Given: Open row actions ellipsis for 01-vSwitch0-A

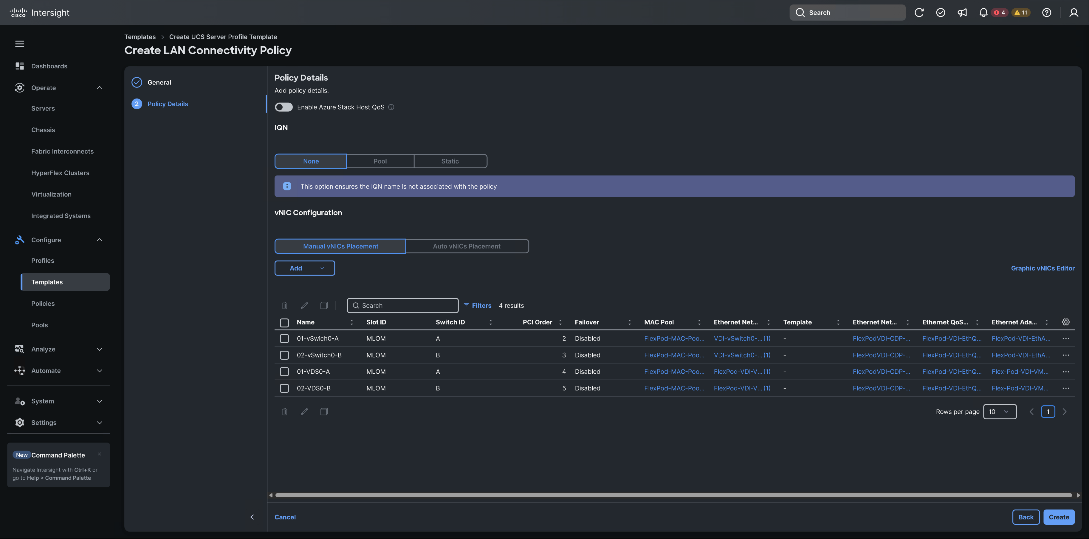Looking at the screenshot, I should point(1066,339).
